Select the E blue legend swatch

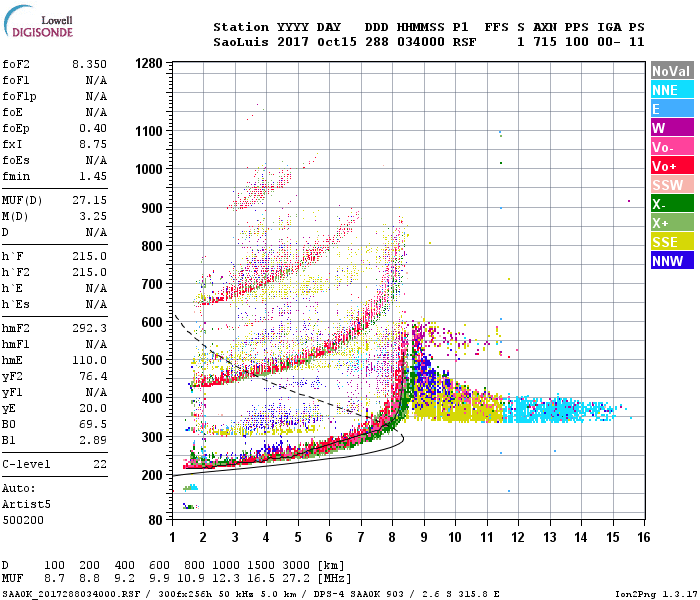coord(672,108)
